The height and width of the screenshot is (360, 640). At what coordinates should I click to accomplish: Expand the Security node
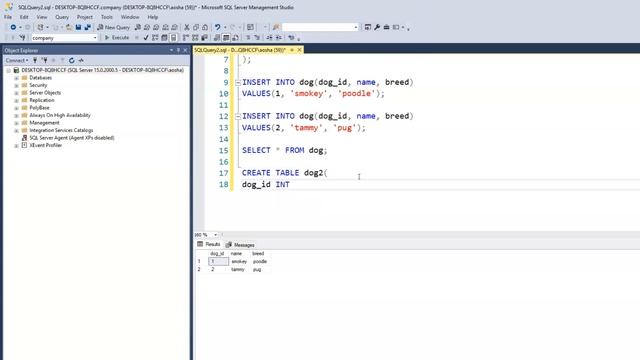tap(16, 85)
